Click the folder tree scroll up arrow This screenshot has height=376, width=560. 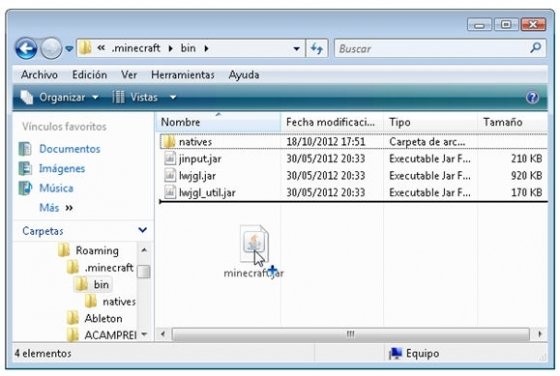144,250
